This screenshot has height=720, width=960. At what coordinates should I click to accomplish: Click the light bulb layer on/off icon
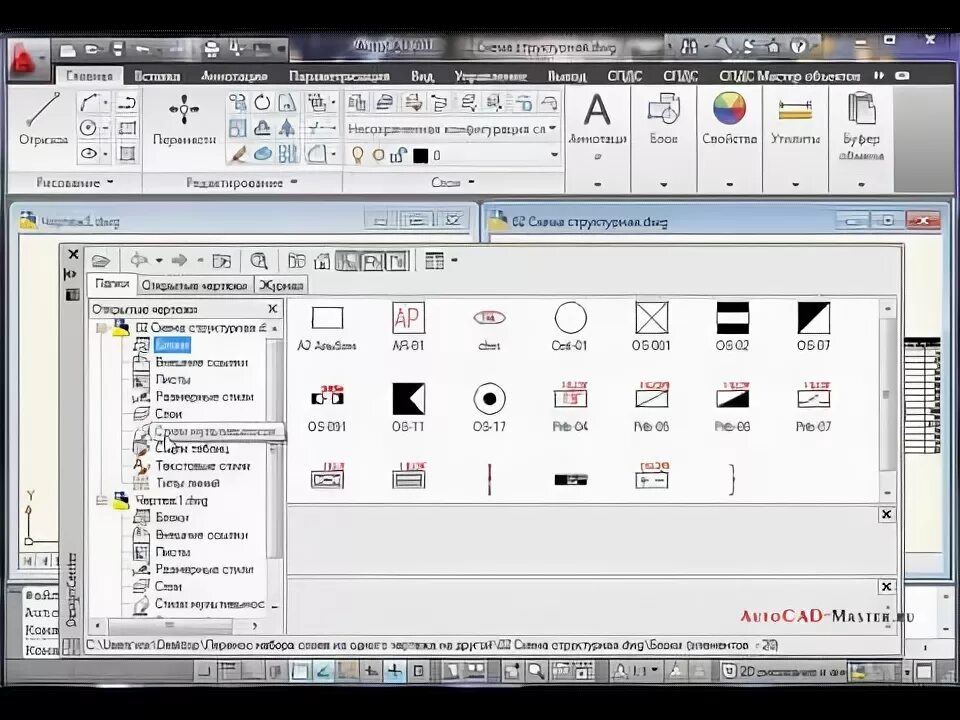(x=357, y=156)
